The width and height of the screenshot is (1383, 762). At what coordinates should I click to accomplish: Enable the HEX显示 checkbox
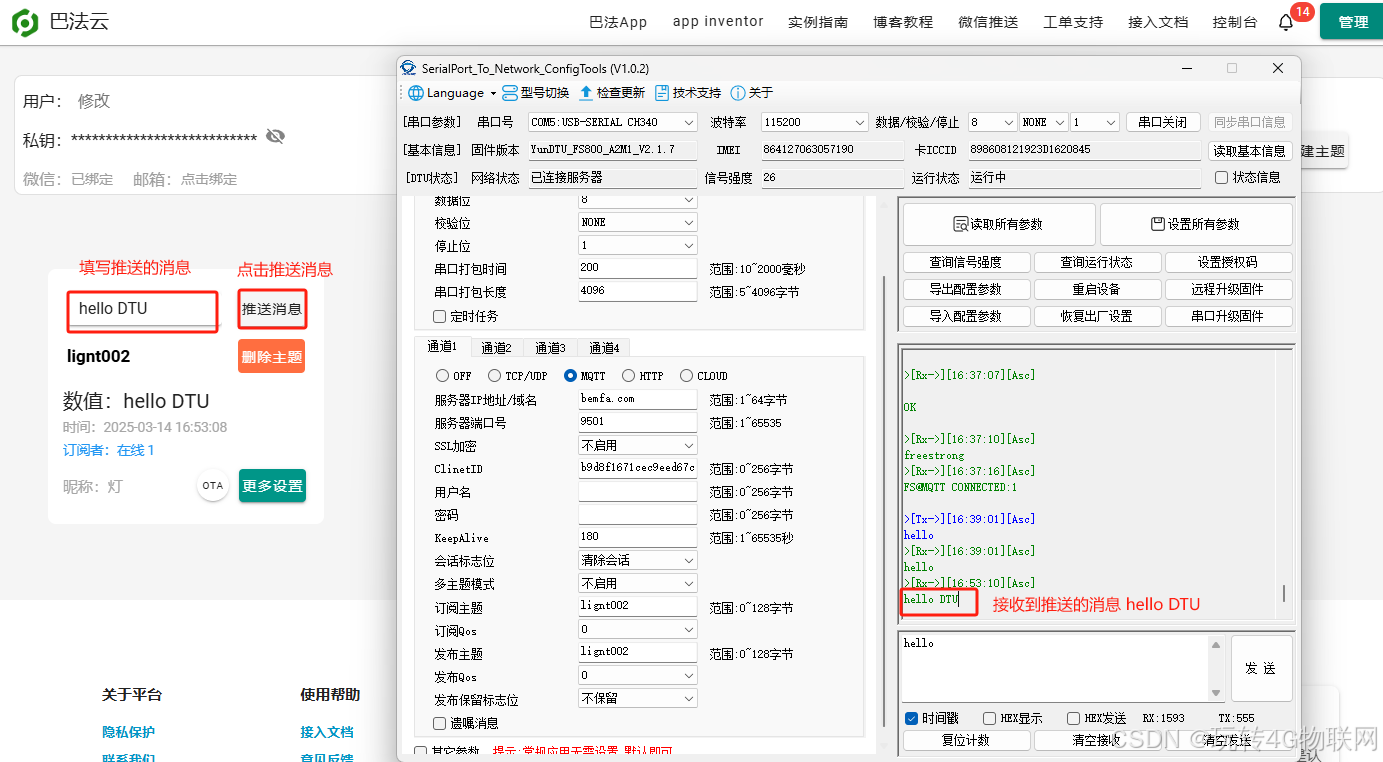pyautogui.click(x=989, y=718)
